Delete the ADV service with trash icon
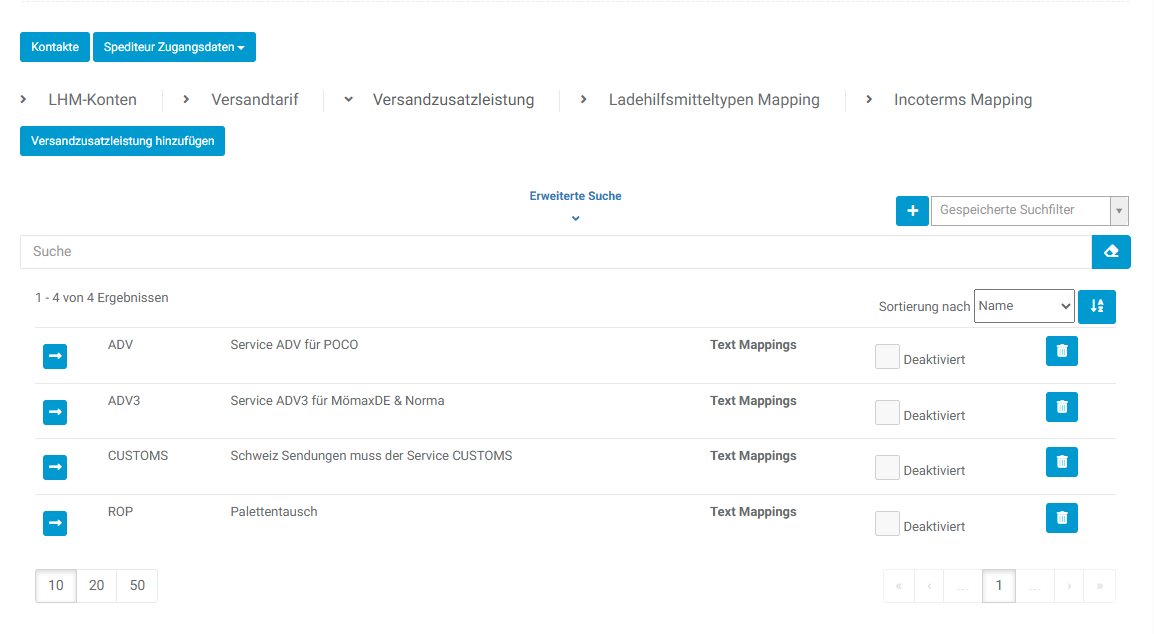This screenshot has width=1154, height=634. tap(1061, 351)
